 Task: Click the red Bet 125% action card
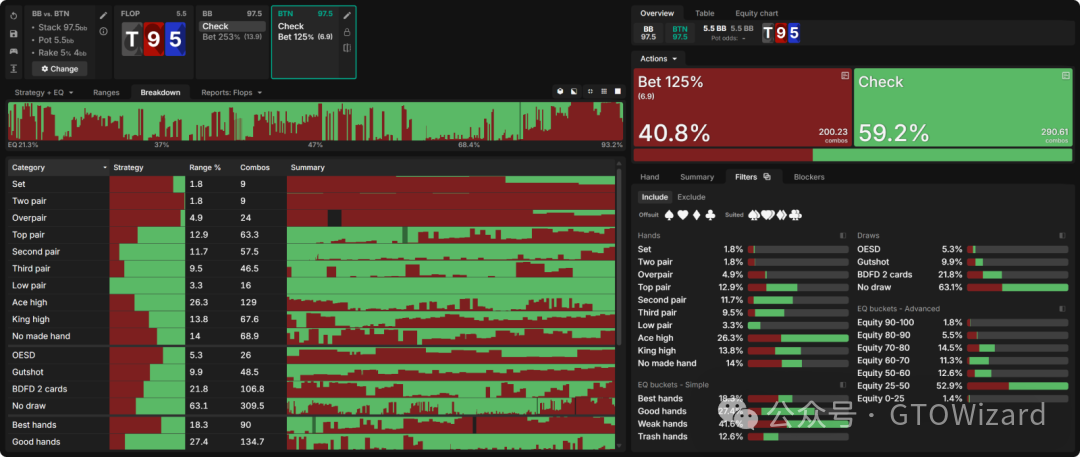741,107
